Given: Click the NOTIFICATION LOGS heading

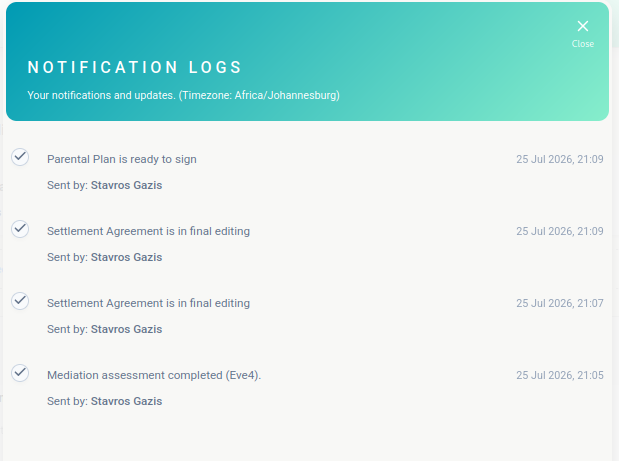Looking at the screenshot, I should pyautogui.click(x=135, y=67).
